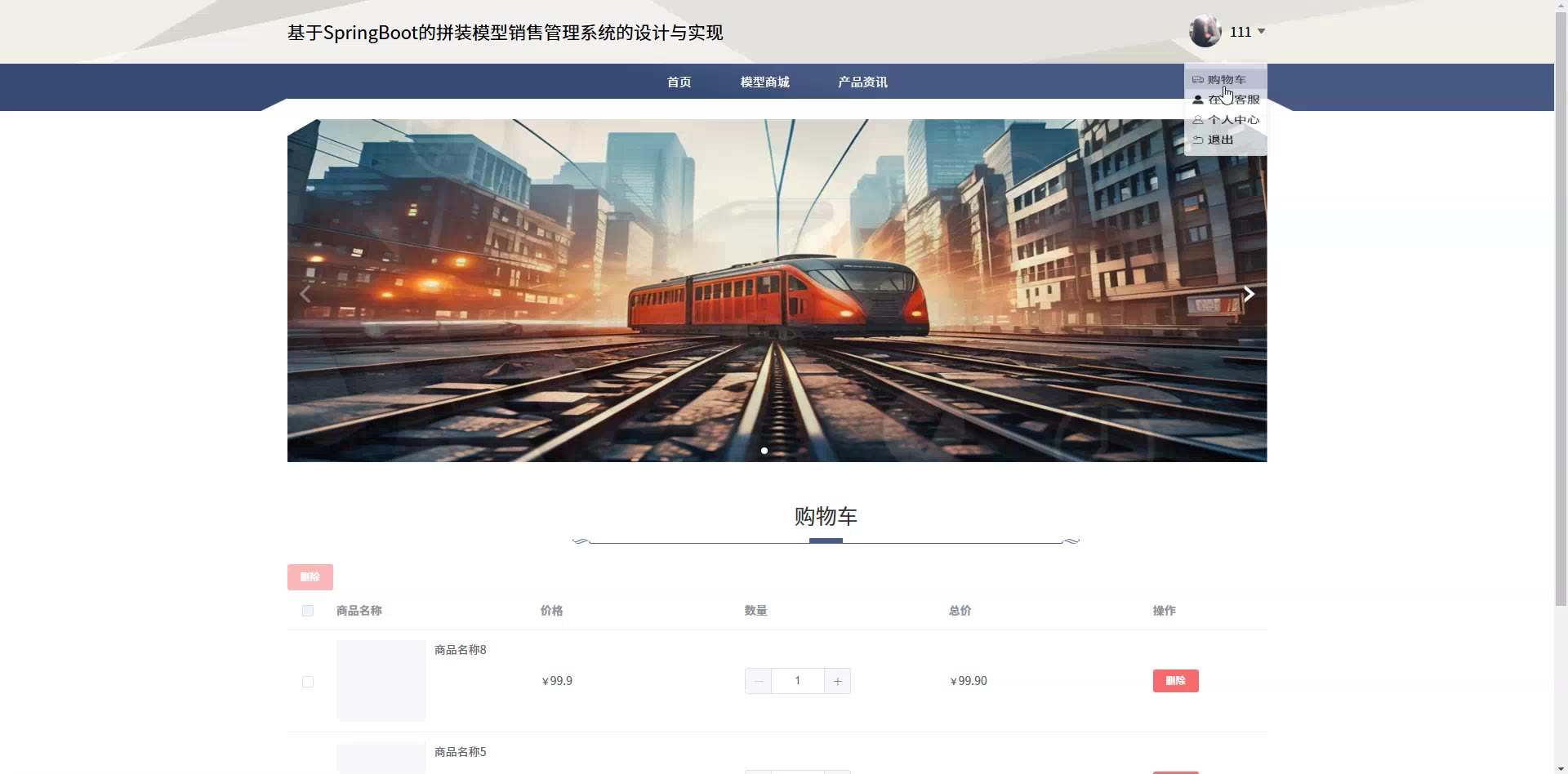Image resolution: width=1568 pixels, height=774 pixels.
Task: Click the user avatar picture
Action: click(1205, 32)
